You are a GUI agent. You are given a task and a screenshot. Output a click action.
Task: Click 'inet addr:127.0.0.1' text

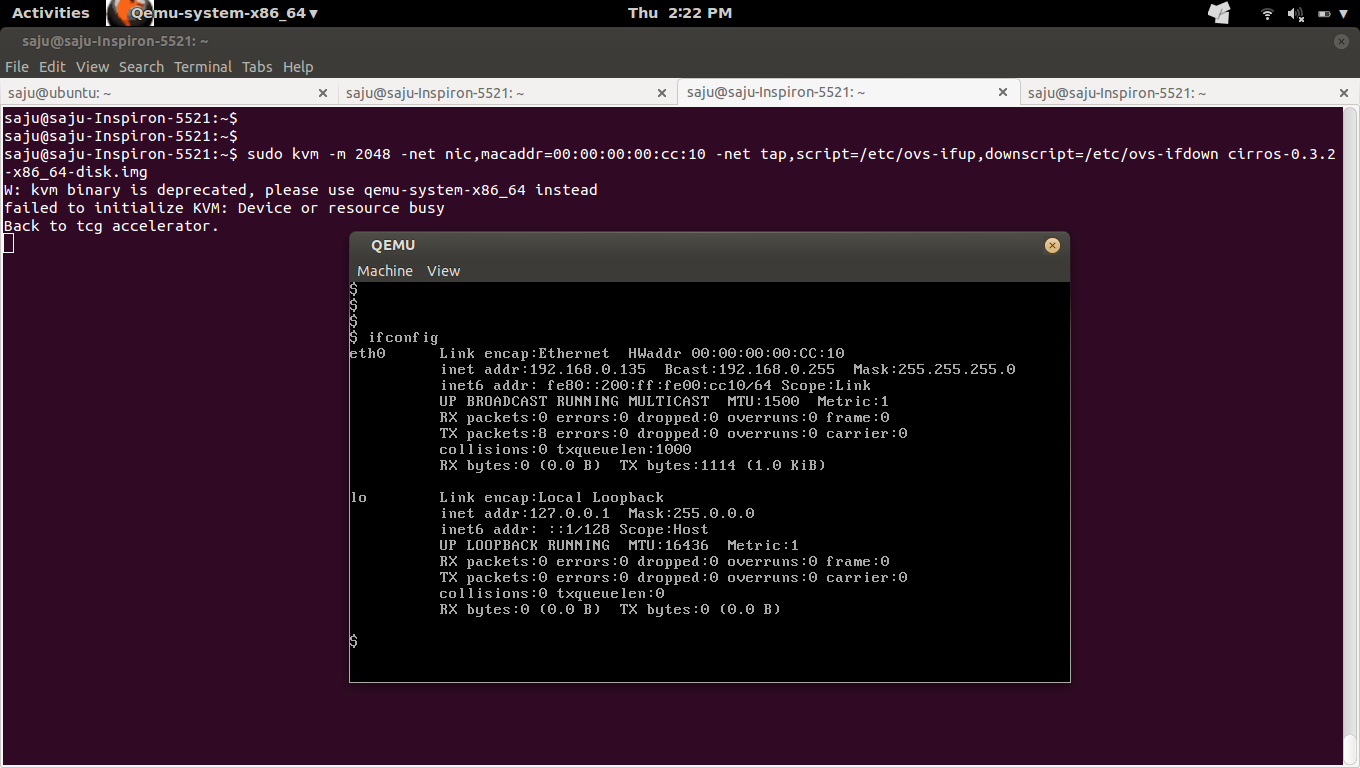(525, 514)
